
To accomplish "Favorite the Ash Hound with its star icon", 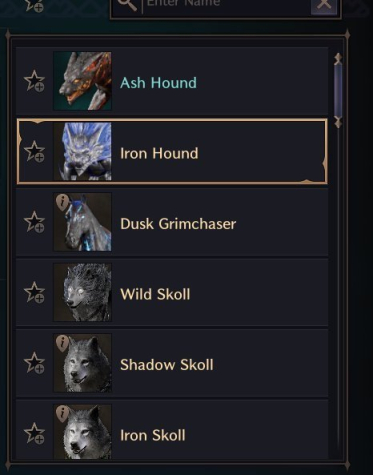I will (34, 81).
